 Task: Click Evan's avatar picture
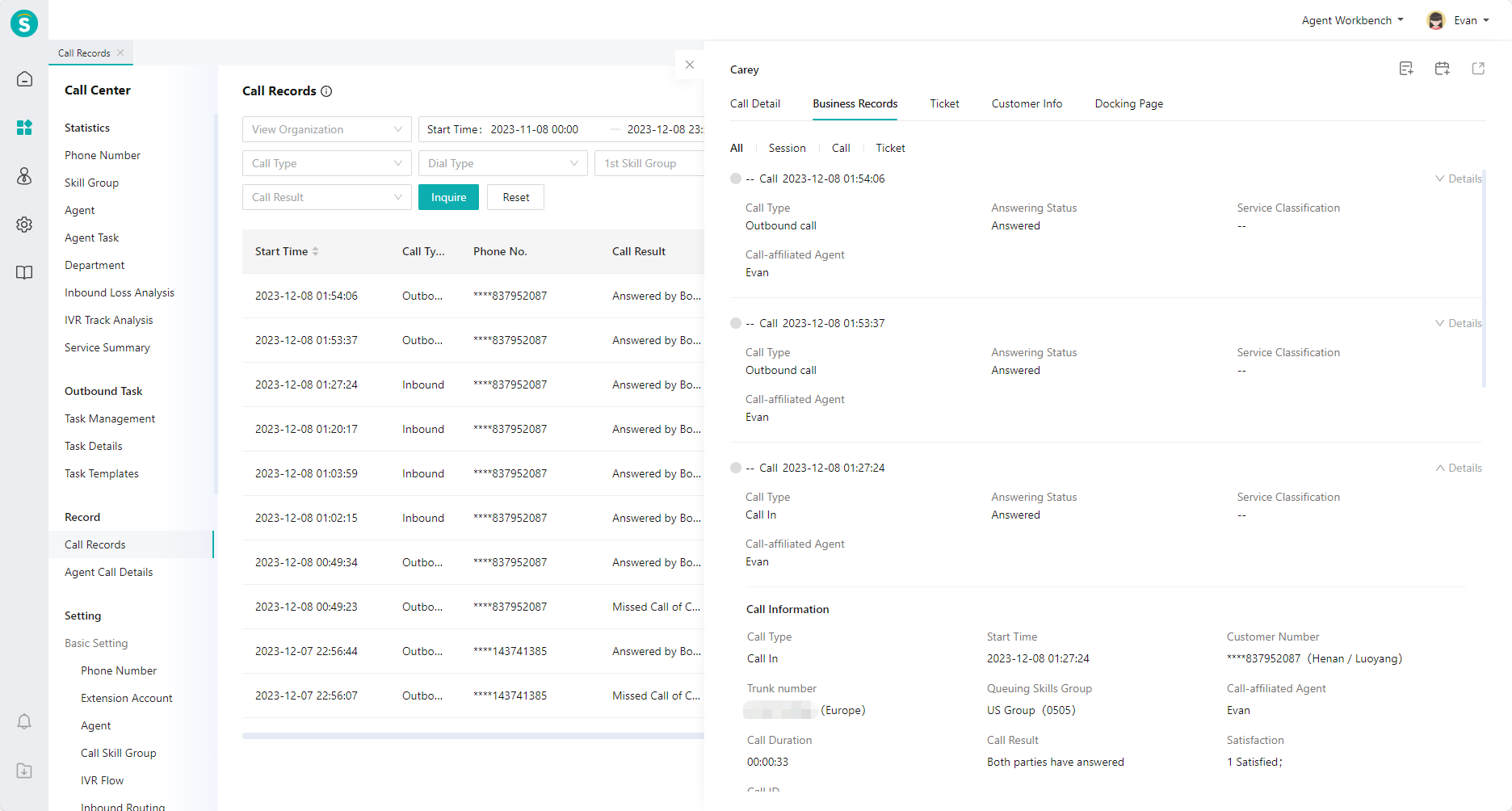pyautogui.click(x=1436, y=20)
